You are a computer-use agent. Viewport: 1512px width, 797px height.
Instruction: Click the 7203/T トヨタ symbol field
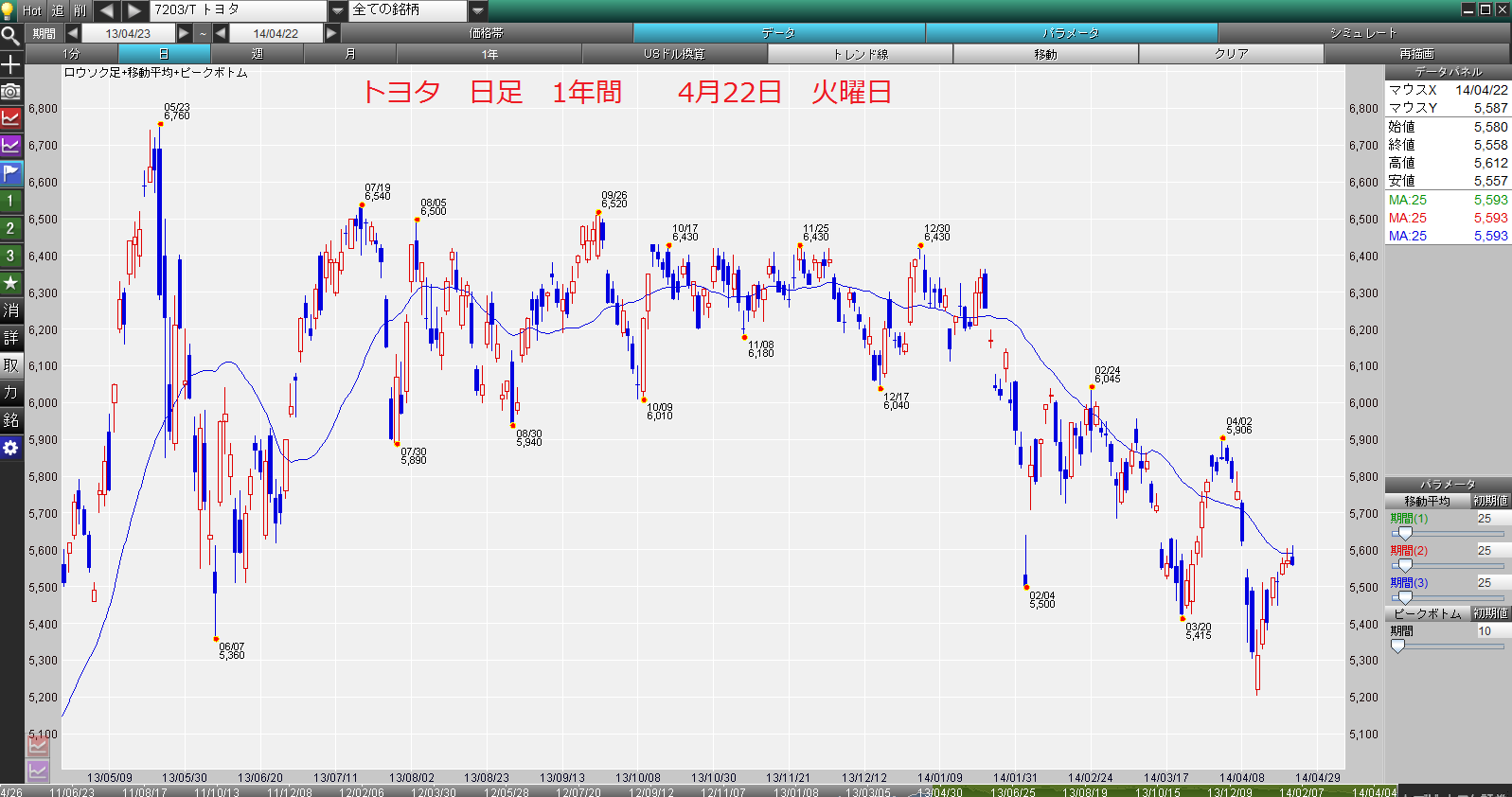(x=239, y=10)
